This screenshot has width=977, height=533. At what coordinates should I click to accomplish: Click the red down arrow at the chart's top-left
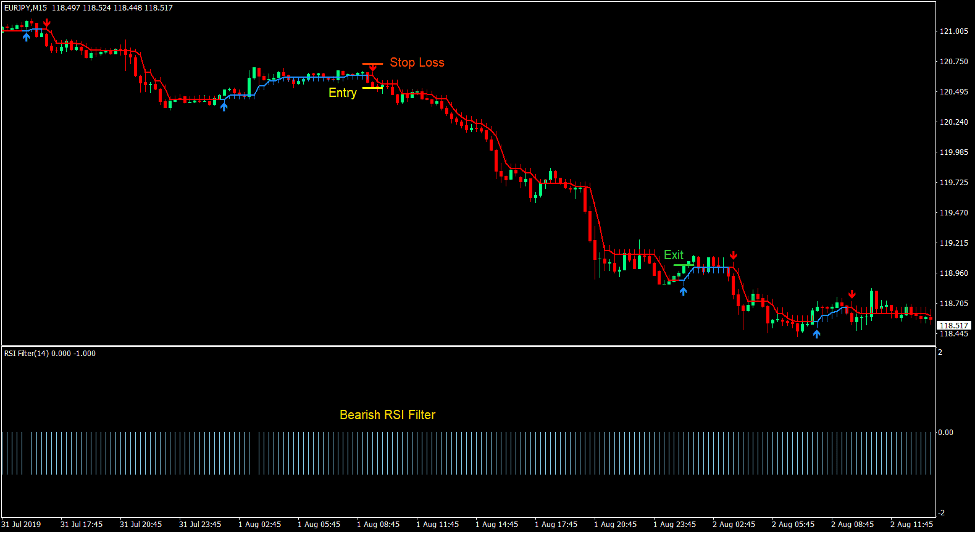47,24
